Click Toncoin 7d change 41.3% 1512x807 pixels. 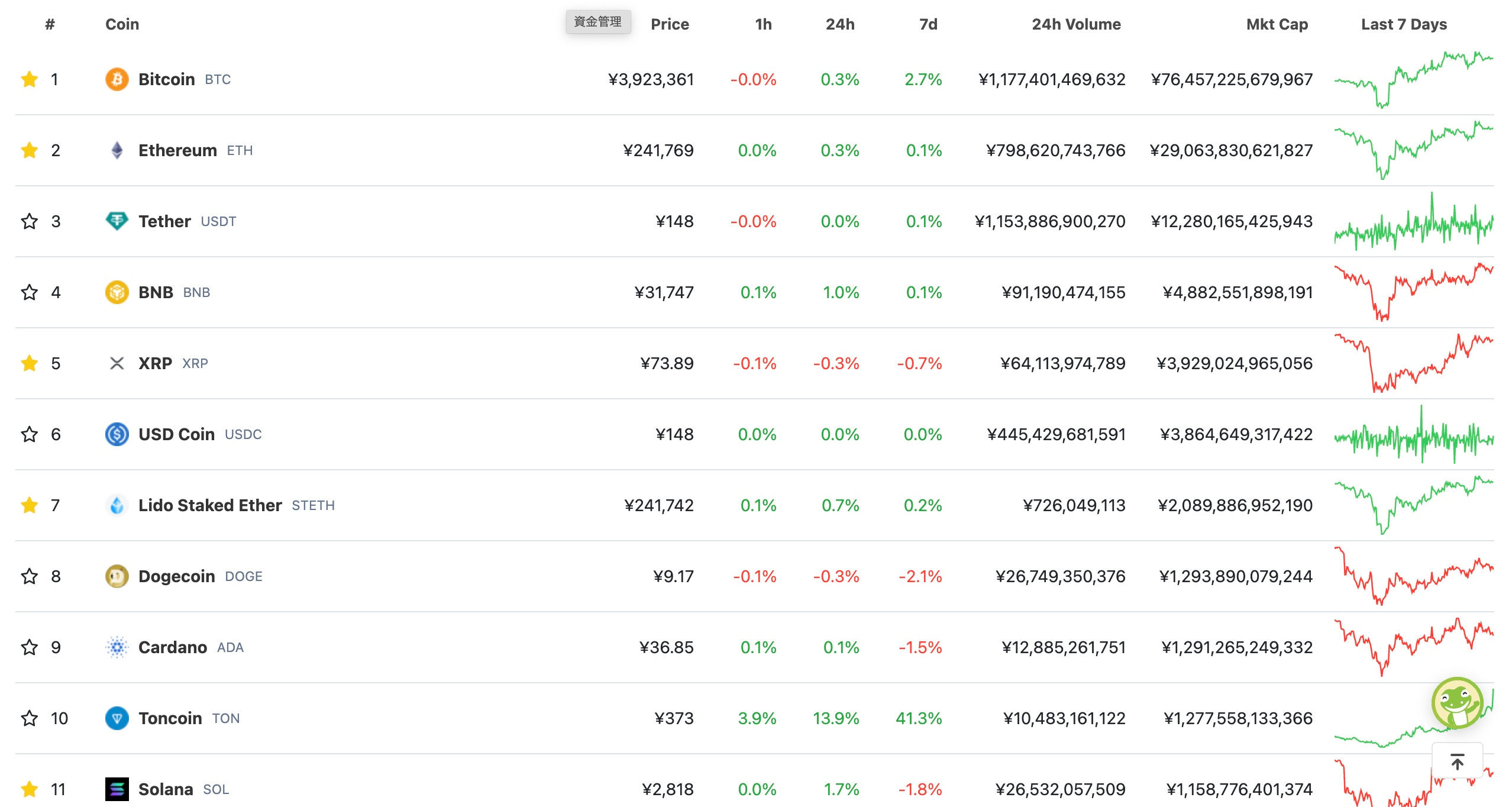click(919, 718)
